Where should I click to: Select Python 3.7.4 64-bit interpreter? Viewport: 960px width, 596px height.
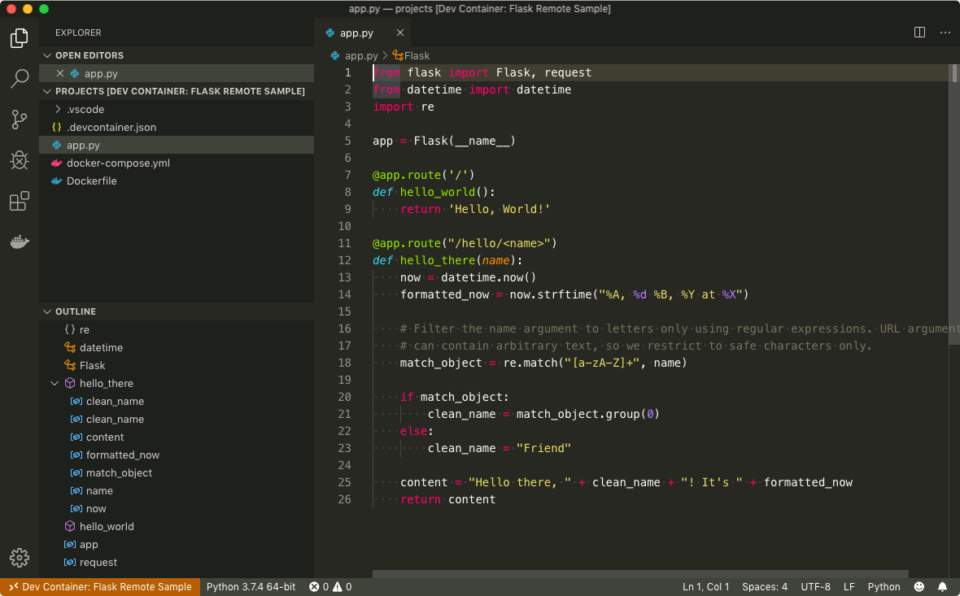(x=250, y=587)
